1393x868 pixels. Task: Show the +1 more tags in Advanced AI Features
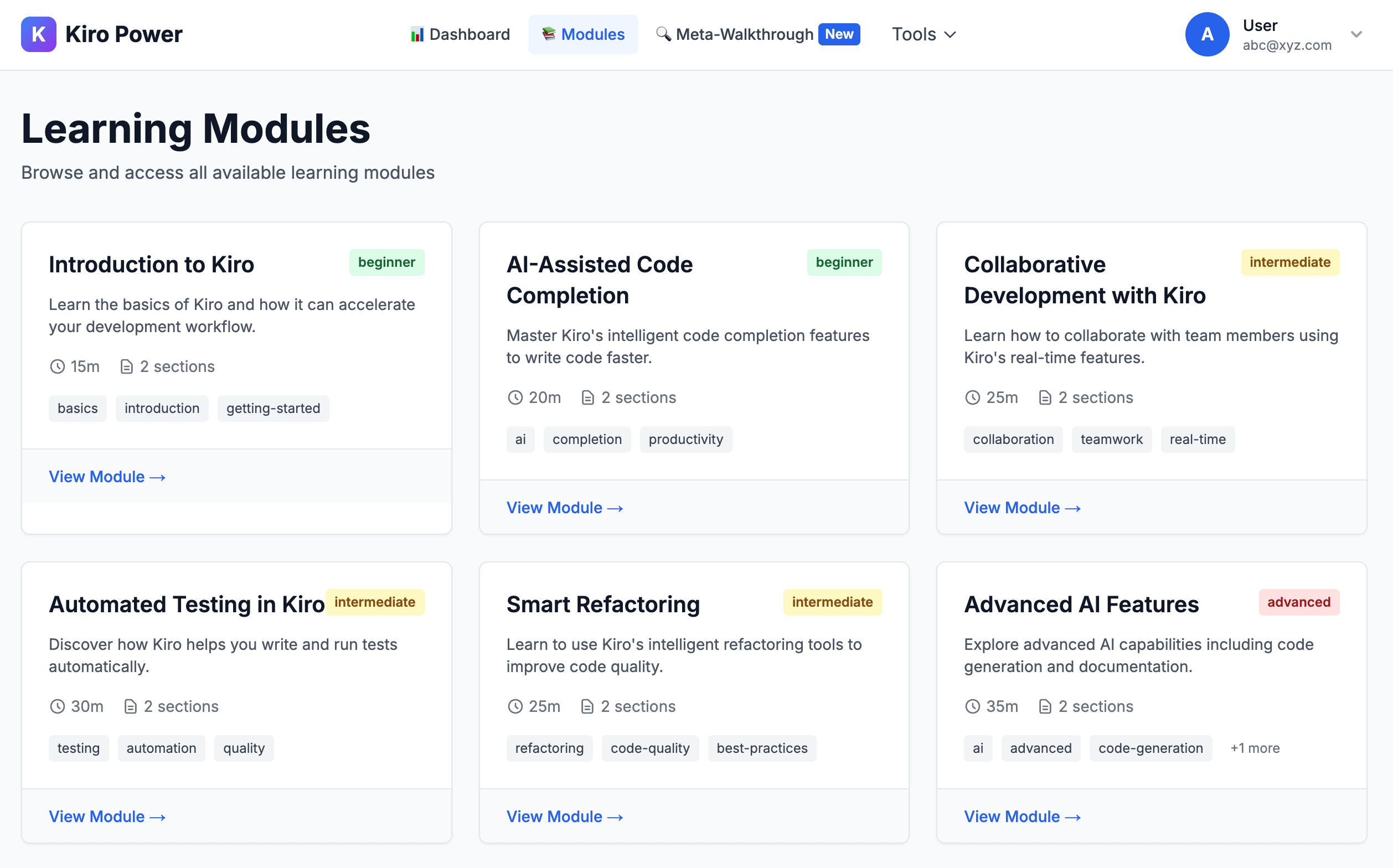(1255, 748)
